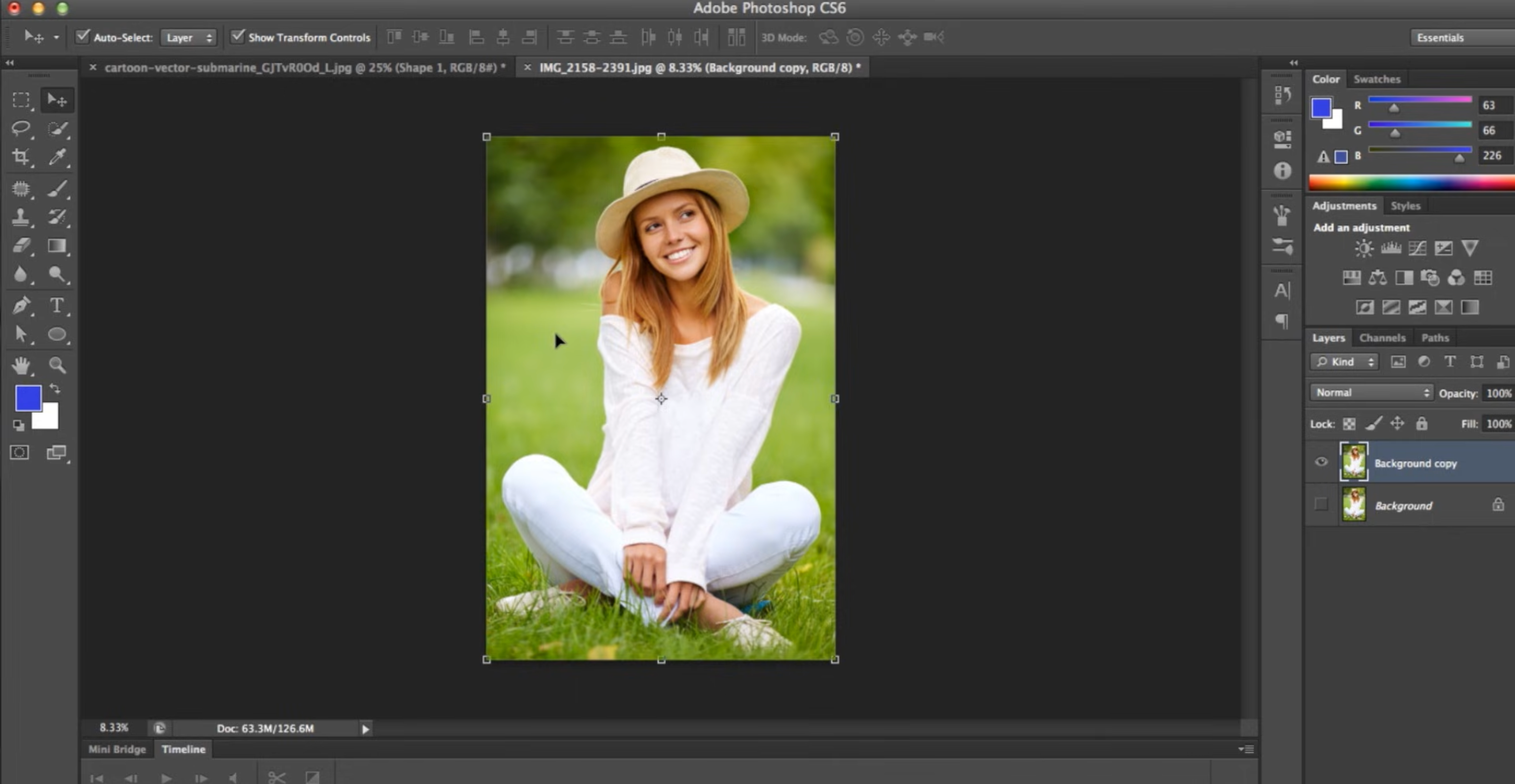The width and height of the screenshot is (1515, 784).
Task: Collapse right panel dock arrows
Action: tap(1294, 62)
